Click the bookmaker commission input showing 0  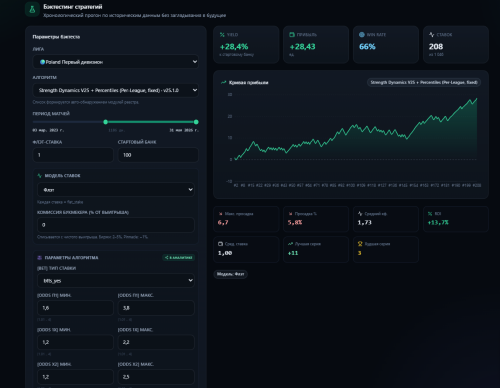[x=116, y=225]
